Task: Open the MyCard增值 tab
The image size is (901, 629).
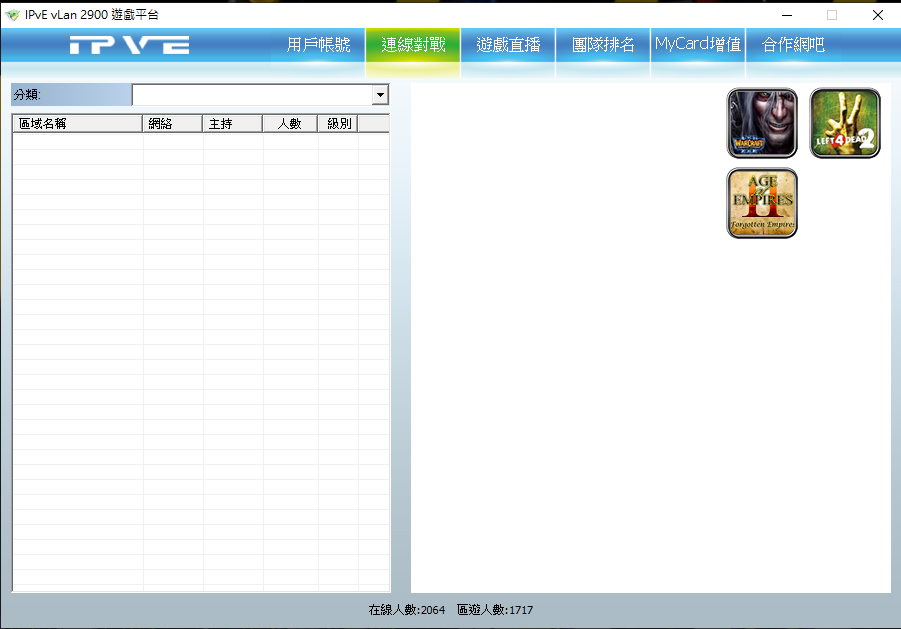Action: click(x=698, y=45)
